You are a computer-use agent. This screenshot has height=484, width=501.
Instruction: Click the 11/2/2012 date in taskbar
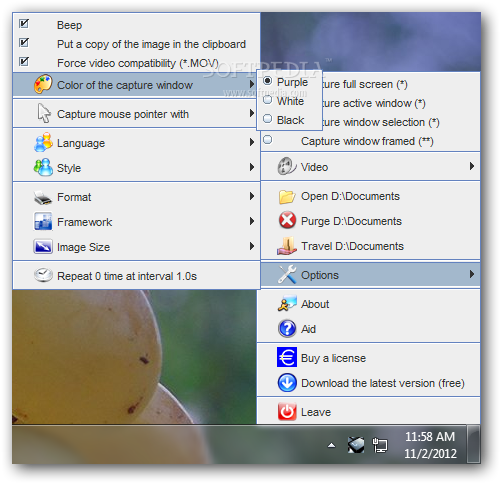(430, 454)
